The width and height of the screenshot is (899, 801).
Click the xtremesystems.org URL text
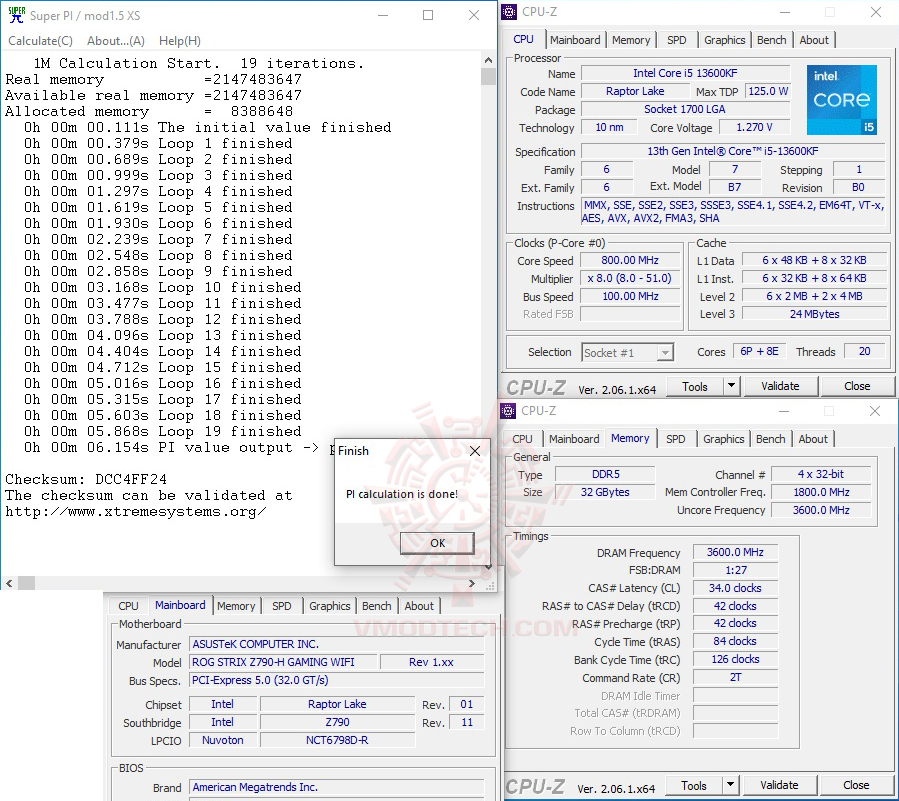click(135, 511)
